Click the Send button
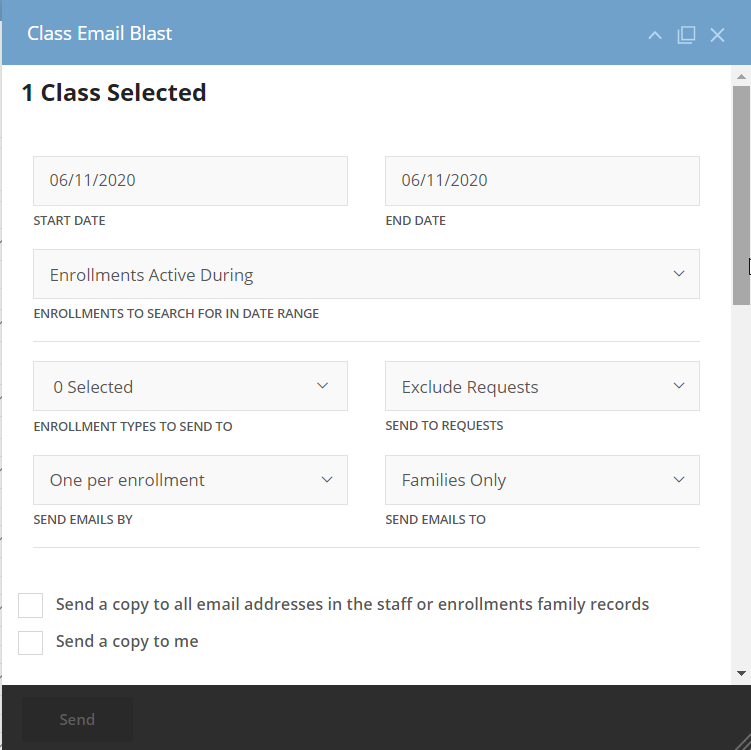The height and width of the screenshot is (750, 751). (77, 719)
